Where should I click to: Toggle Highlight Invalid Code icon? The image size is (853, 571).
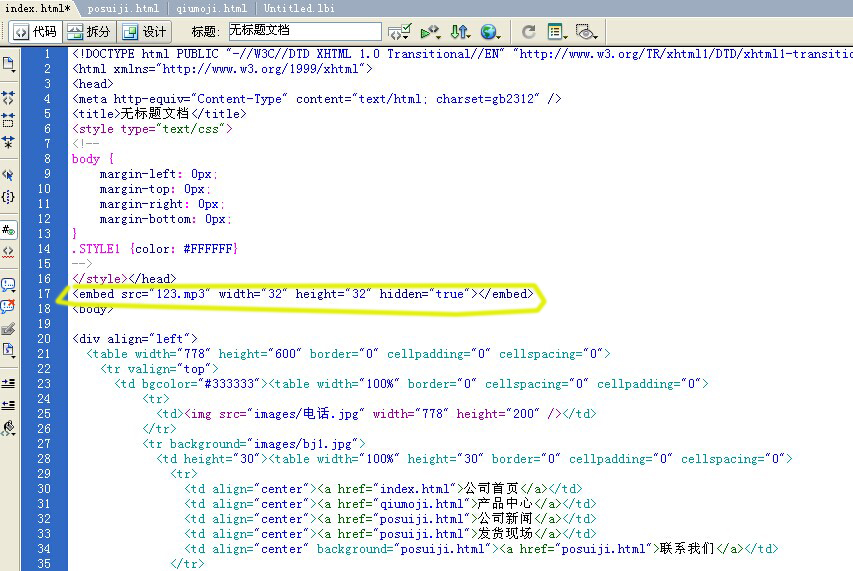coord(8,252)
